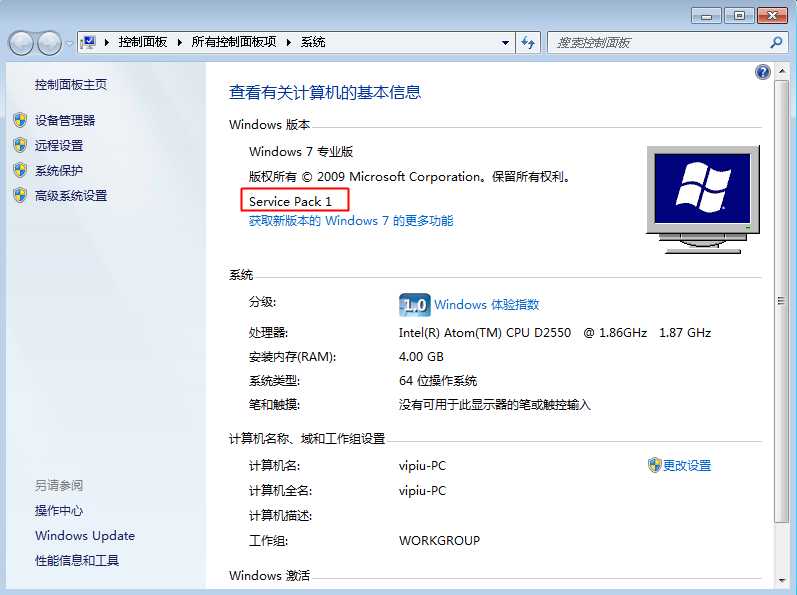Click shield icon beside 系统保护
This screenshot has height=595, width=797.
pyautogui.click(x=20, y=170)
